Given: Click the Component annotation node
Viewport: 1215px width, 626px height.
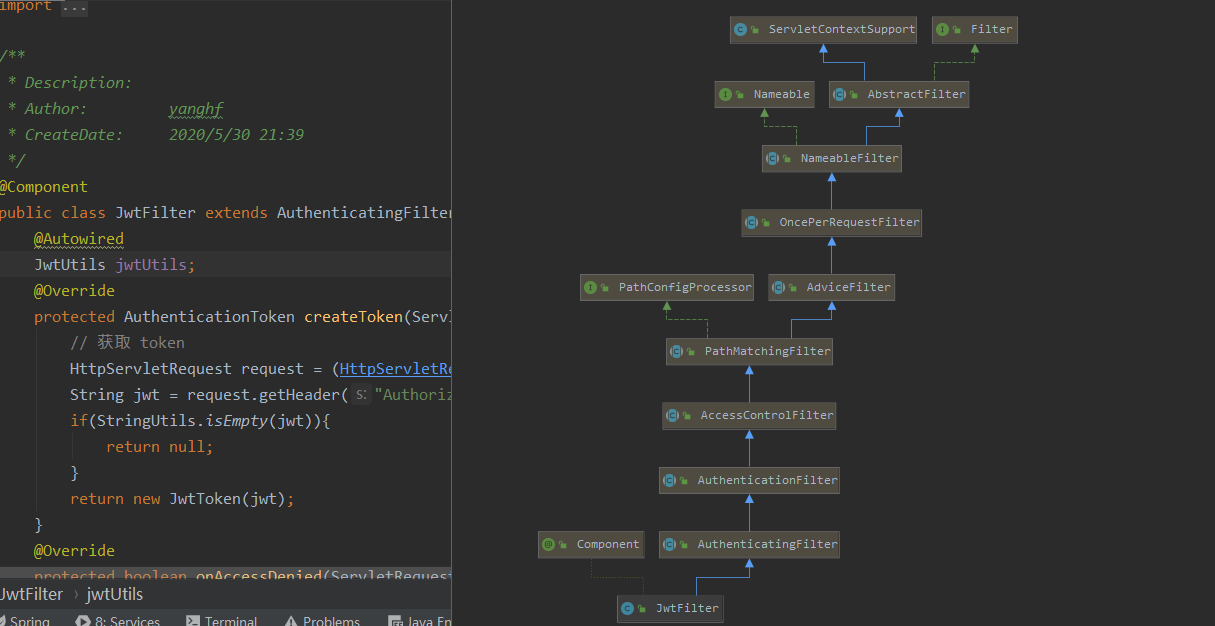Looking at the screenshot, I should pyautogui.click(x=592, y=545).
